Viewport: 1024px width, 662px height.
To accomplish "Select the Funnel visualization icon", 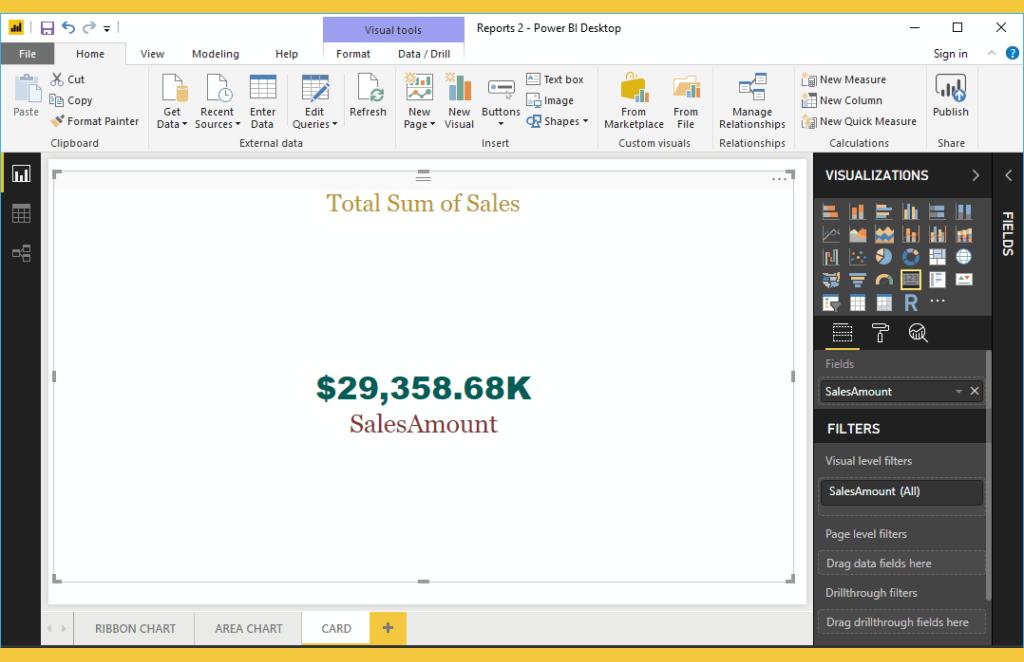I will tap(858, 280).
